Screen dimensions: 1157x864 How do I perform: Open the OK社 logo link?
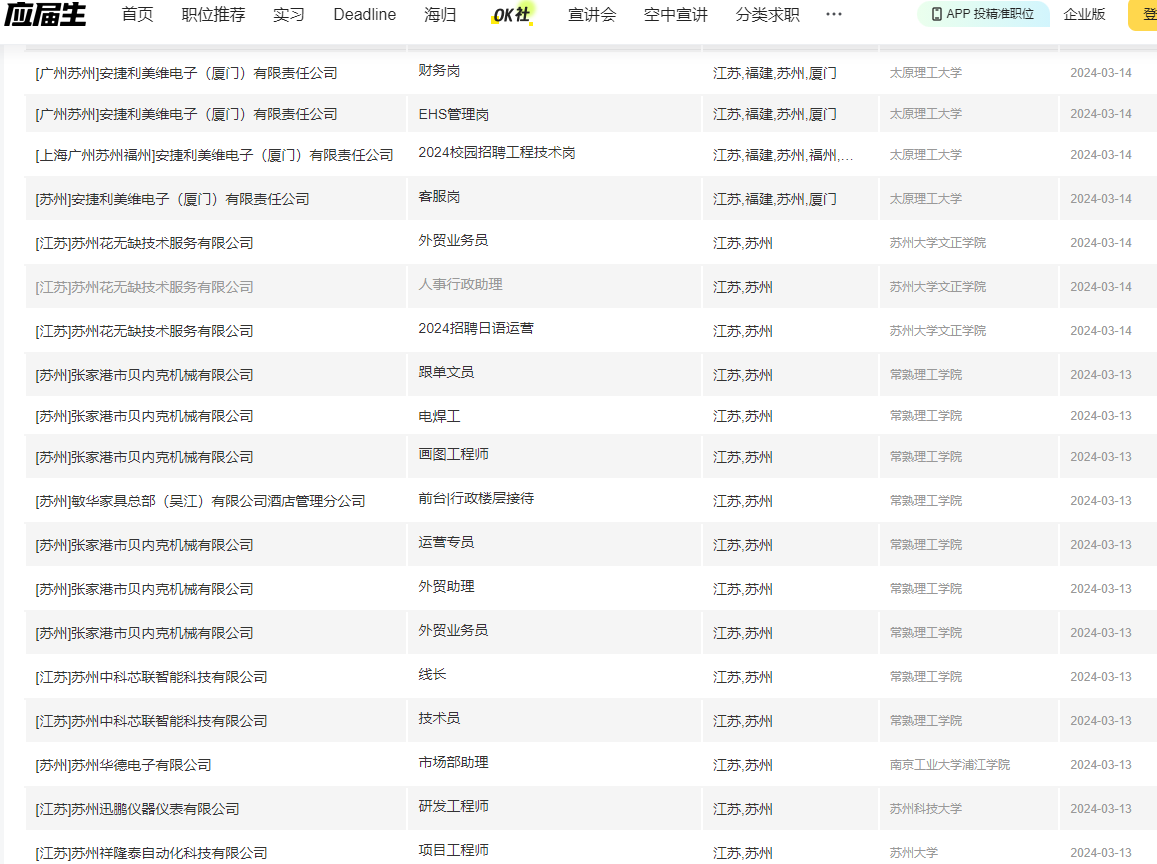point(512,15)
